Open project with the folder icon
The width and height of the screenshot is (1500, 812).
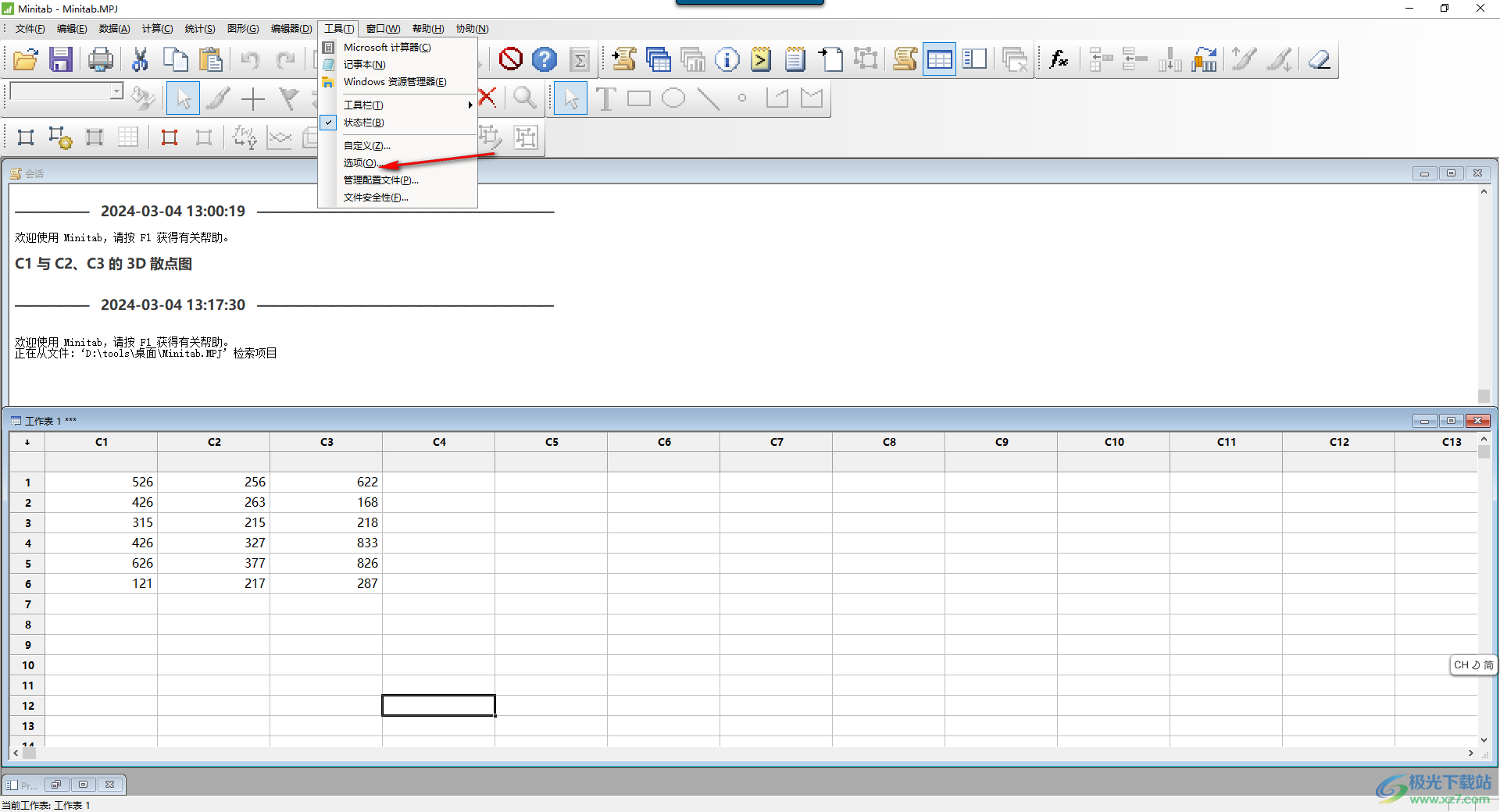(x=26, y=59)
